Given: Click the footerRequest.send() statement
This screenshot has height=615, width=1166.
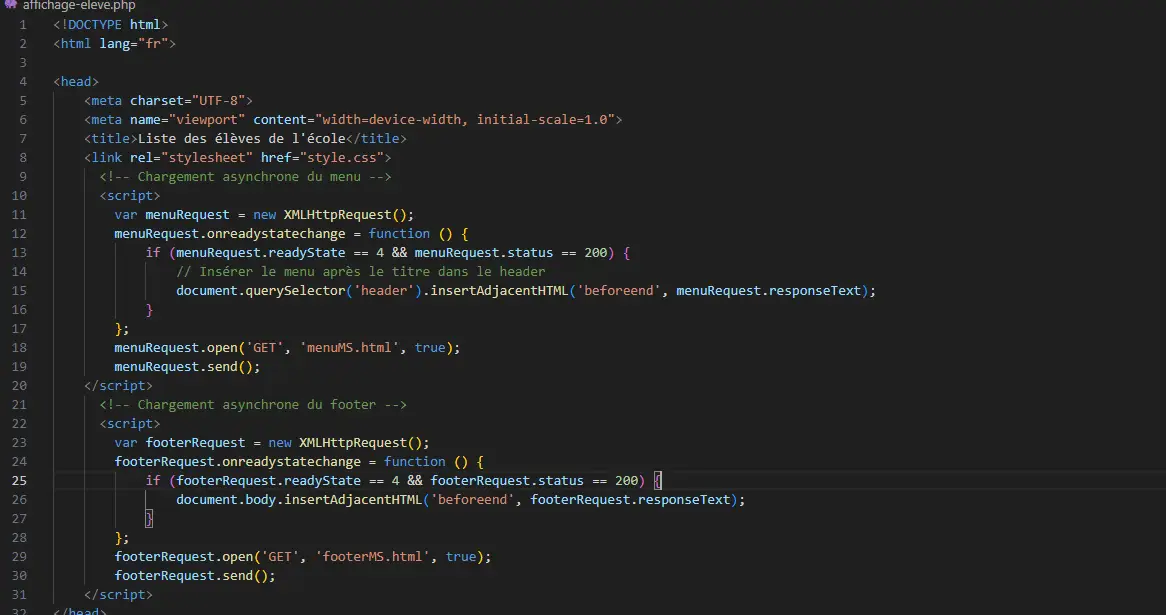Looking at the screenshot, I should pyautogui.click(x=194, y=576).
